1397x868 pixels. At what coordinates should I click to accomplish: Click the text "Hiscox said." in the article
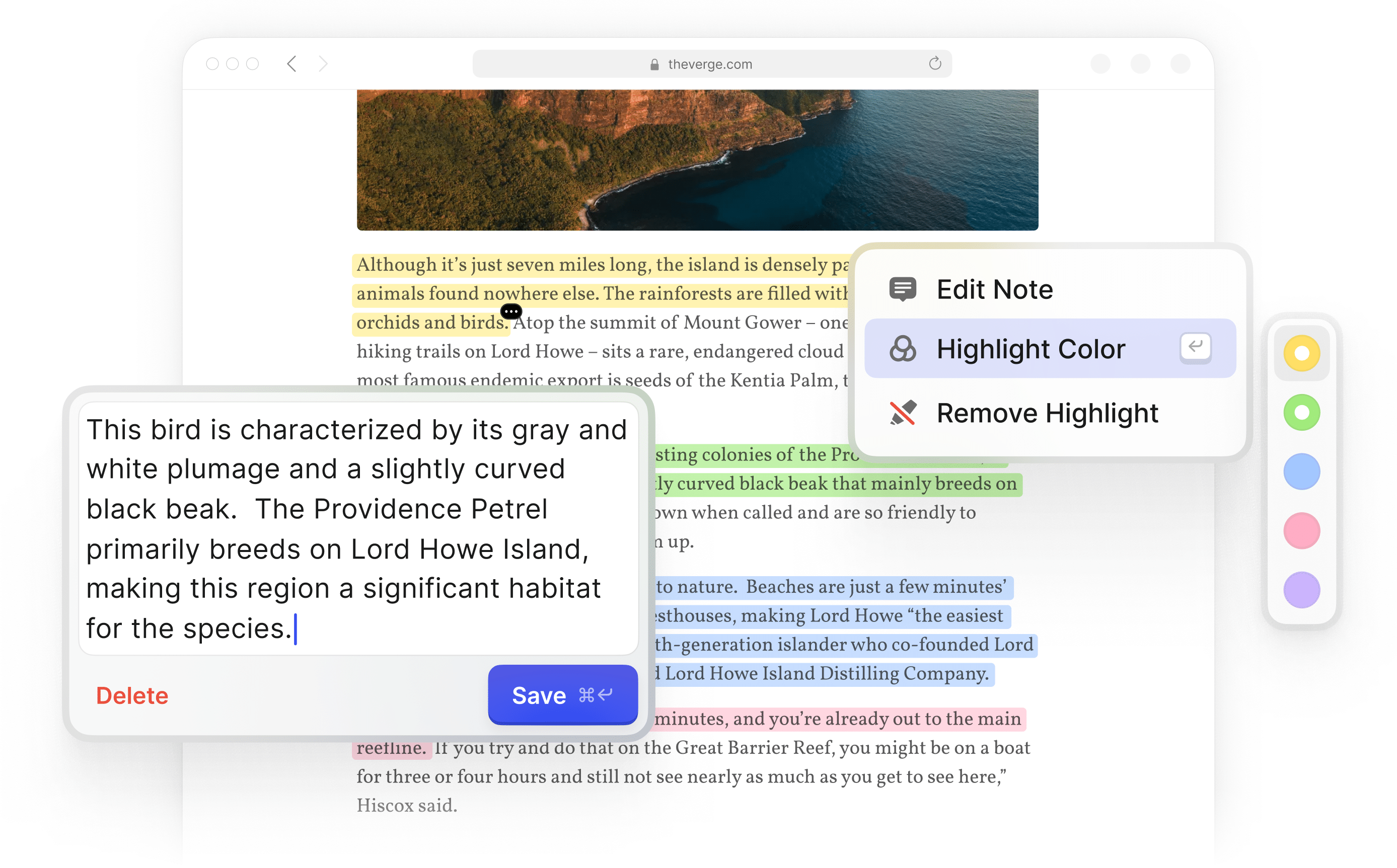tap(407, 806)
